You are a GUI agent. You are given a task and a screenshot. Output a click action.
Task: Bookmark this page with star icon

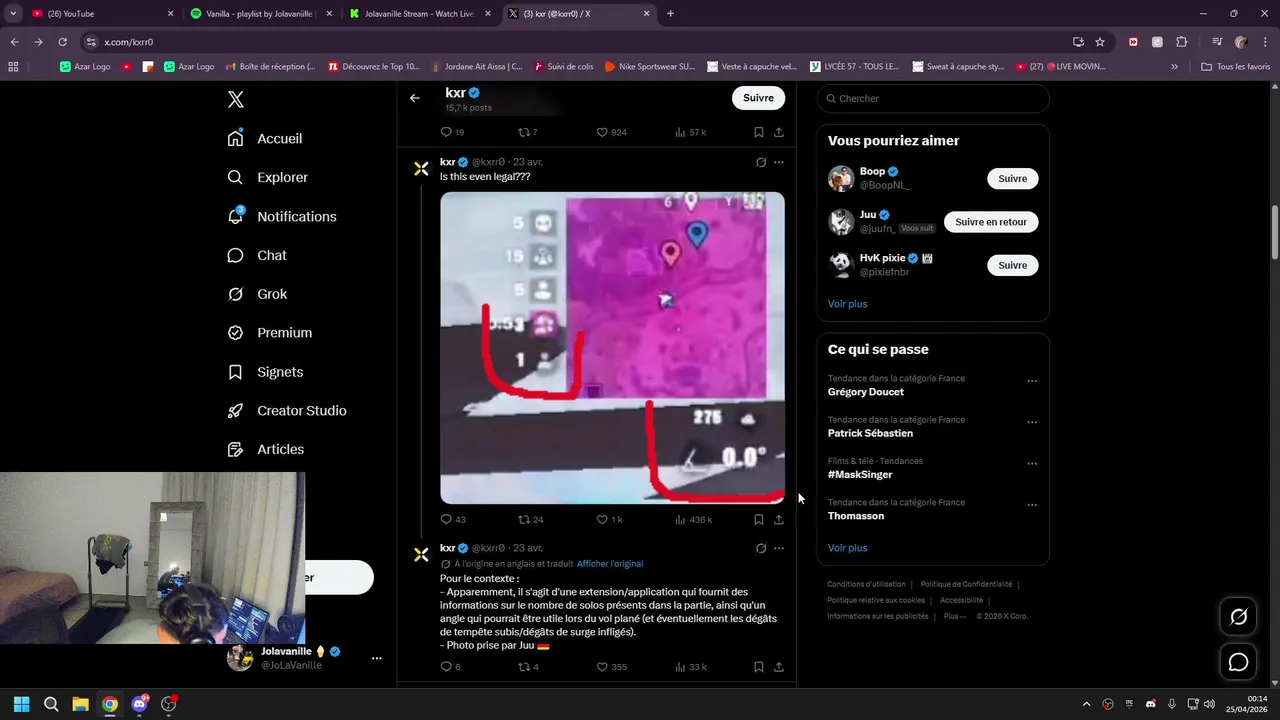click(x=1100, y=42)
